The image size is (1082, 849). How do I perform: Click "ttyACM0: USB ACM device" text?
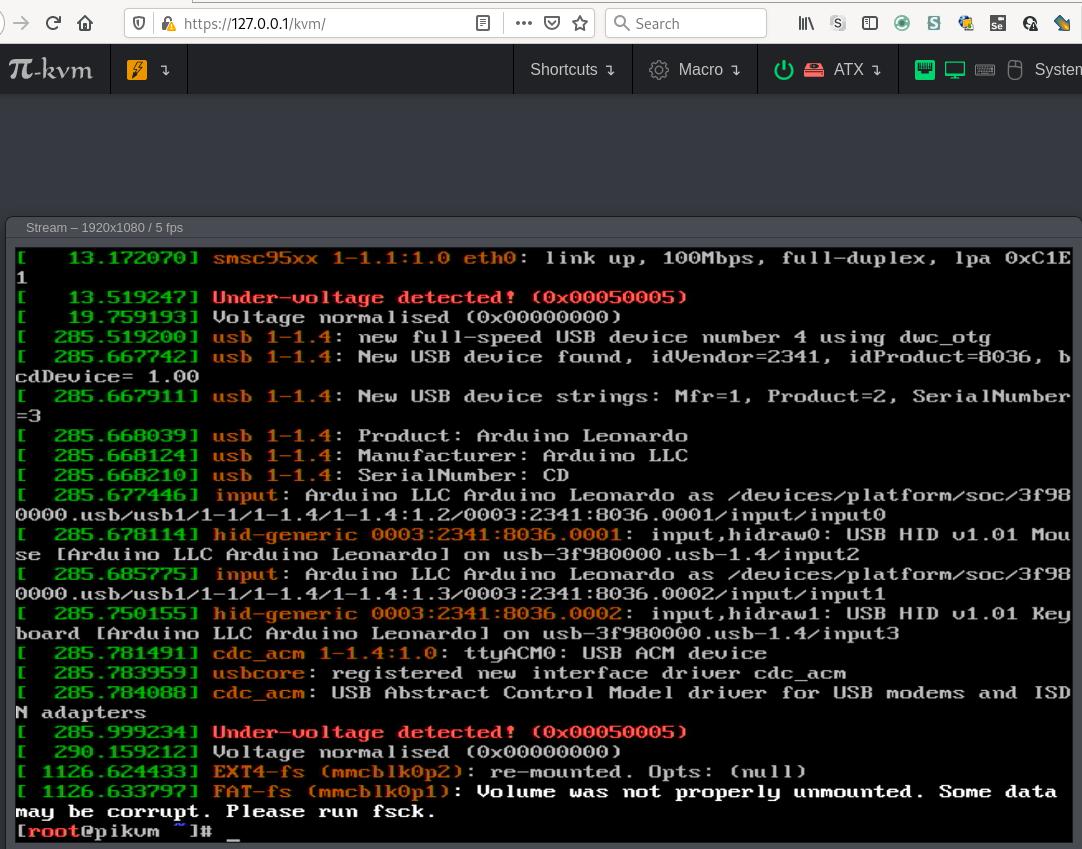pyautogui.click(x=615, y=653)
